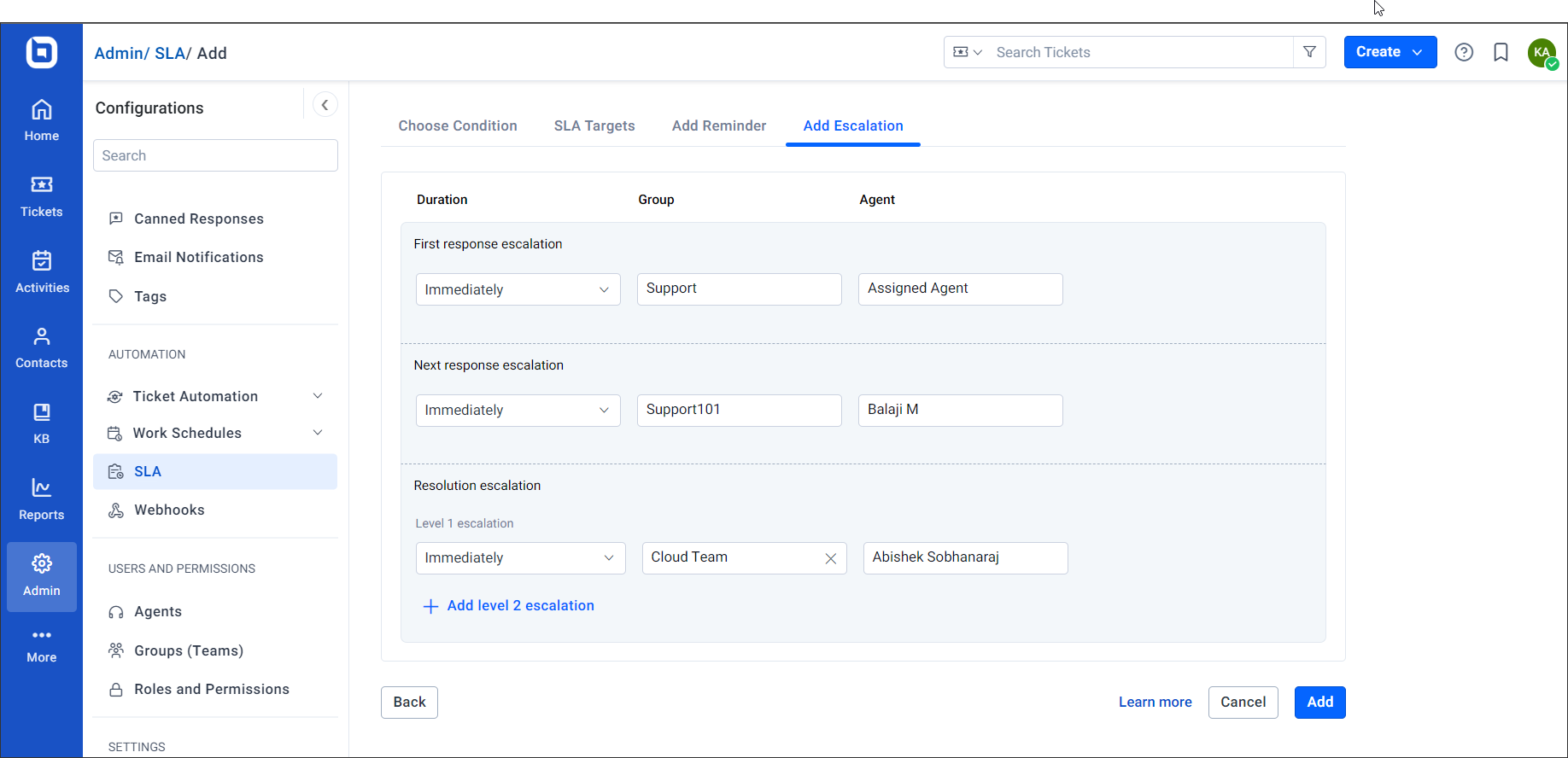Collapse the Configurations panel arrow

[x=325, y=105]
